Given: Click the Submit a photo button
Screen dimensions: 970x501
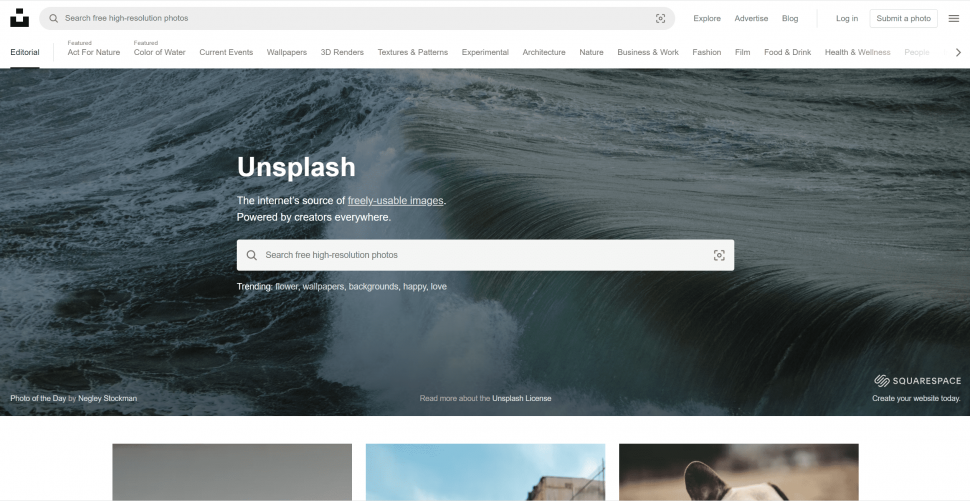Looking at the screenshot, I should point(903,19).
